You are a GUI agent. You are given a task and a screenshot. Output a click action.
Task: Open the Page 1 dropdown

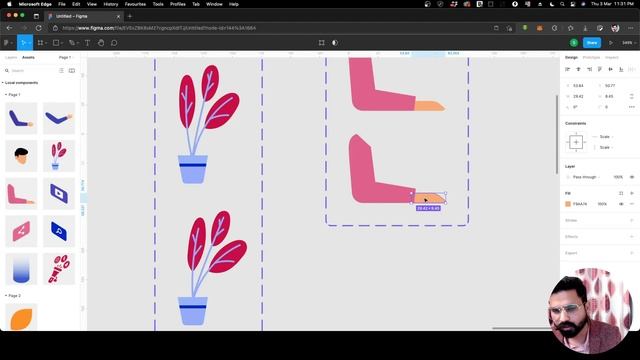pyautogui.click(x=65, y=58)
